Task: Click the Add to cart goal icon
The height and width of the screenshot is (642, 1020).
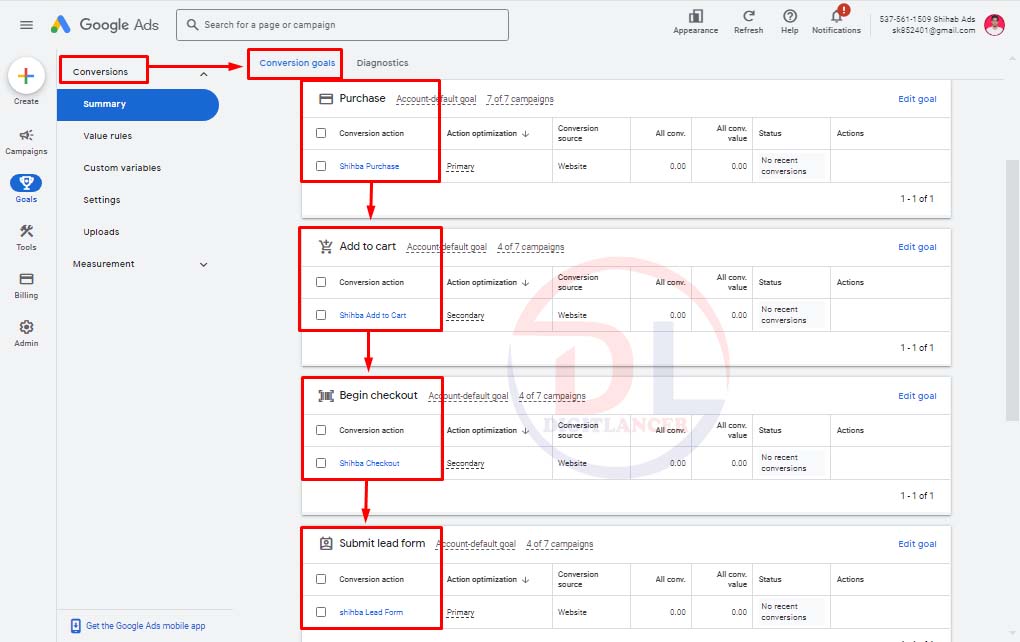Action: (326, 247)
